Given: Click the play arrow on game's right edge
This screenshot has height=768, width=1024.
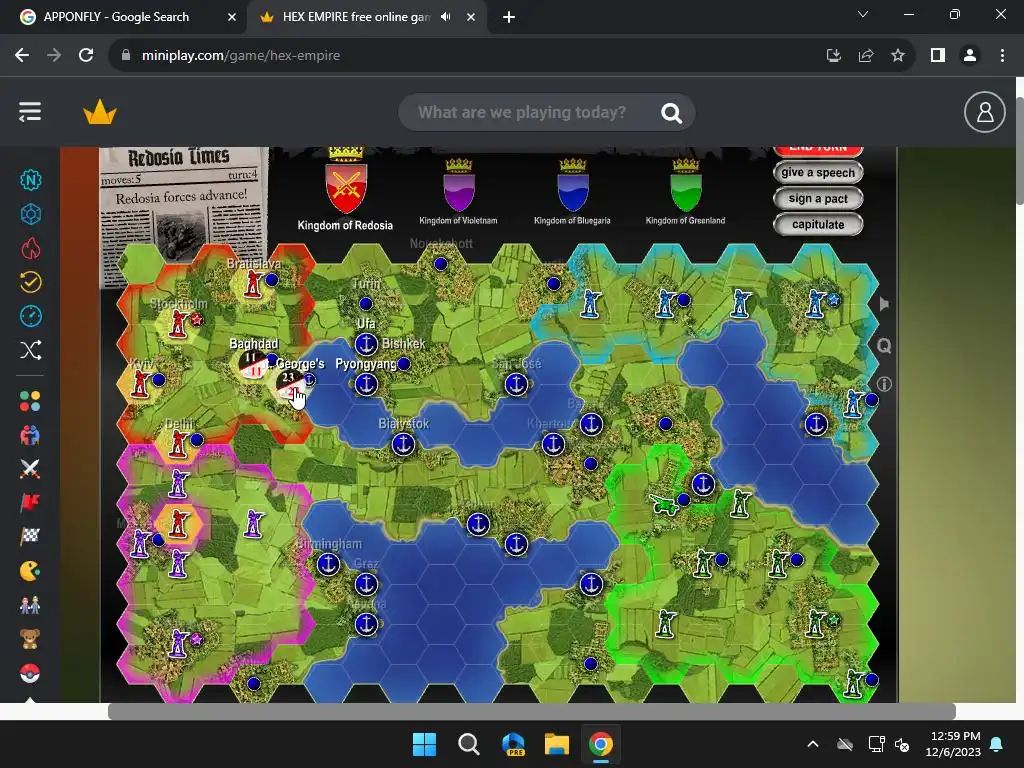Looking at the screenshot, I should pos(884,304).
